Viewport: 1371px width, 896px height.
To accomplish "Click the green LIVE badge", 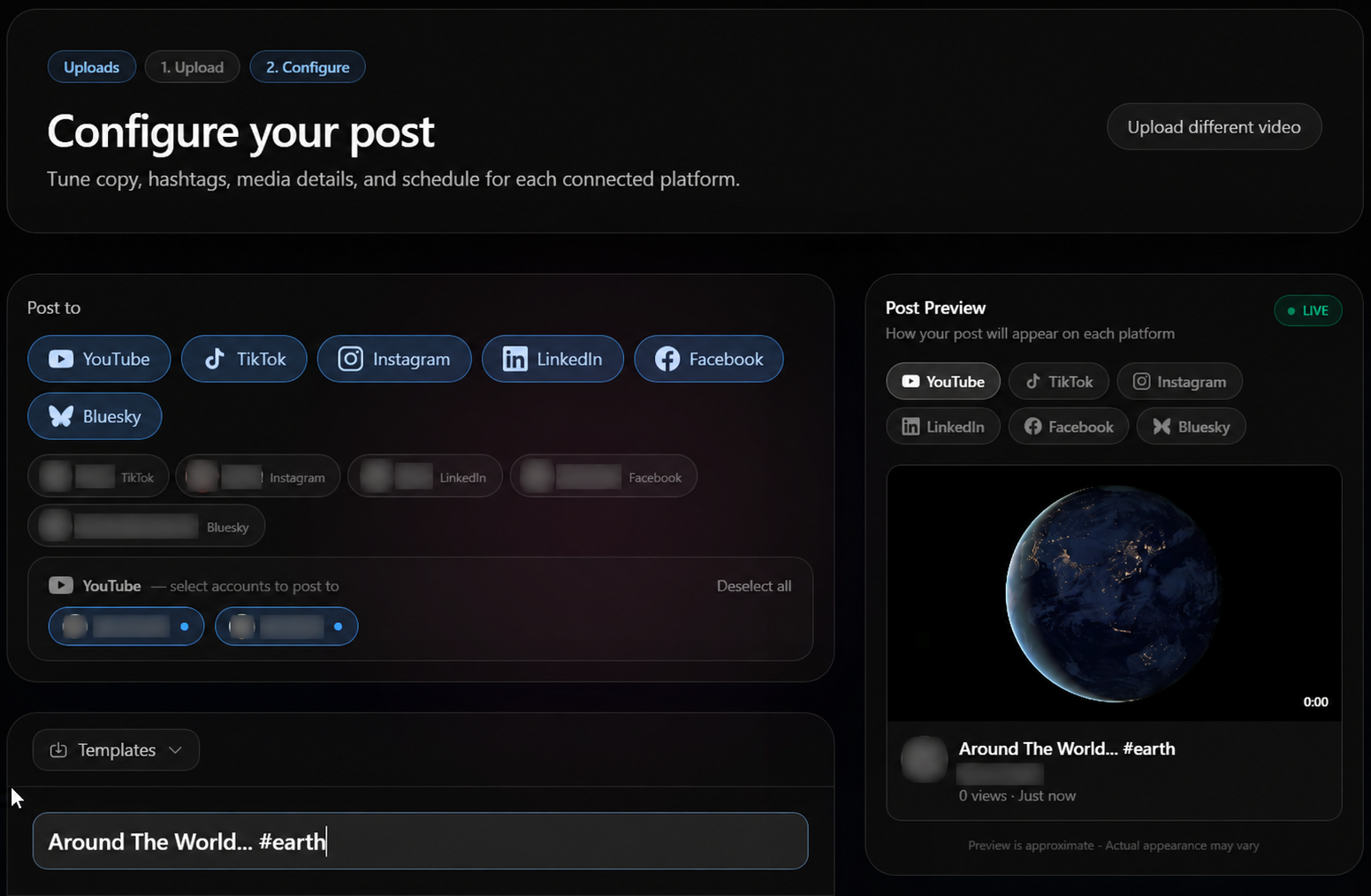I will (x=1308, y=311).
